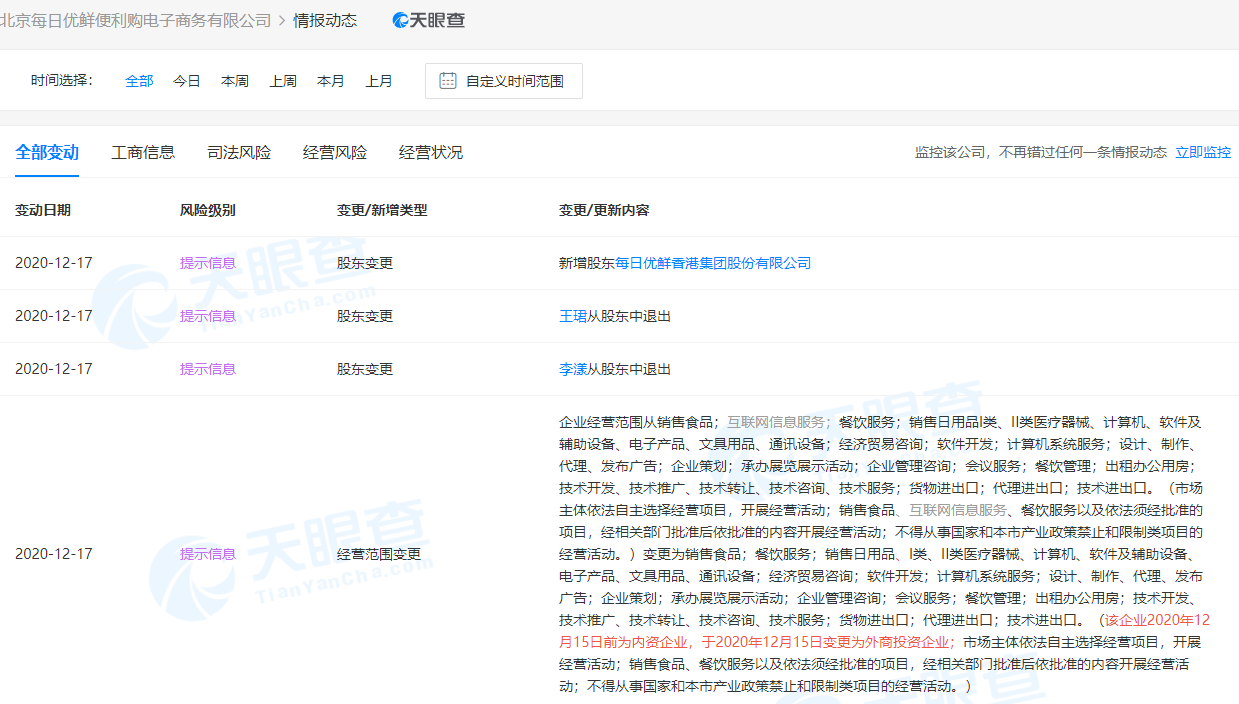Click 立即监控 link
The width and height of the screenshot is (1239, 704).
pyautogui.click(x=1203, y=153)
